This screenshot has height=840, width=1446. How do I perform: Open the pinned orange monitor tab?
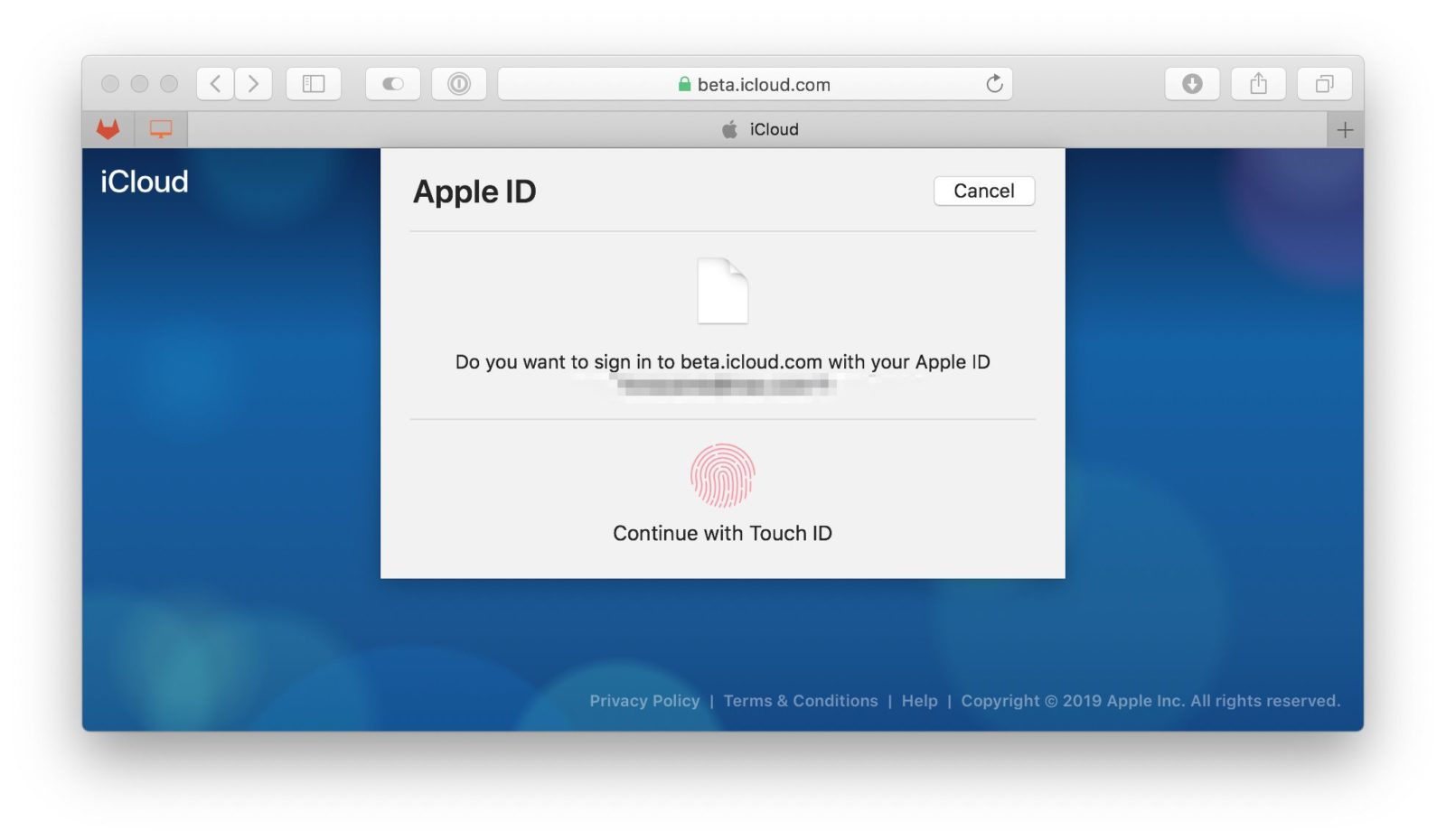tap(161, 129)
